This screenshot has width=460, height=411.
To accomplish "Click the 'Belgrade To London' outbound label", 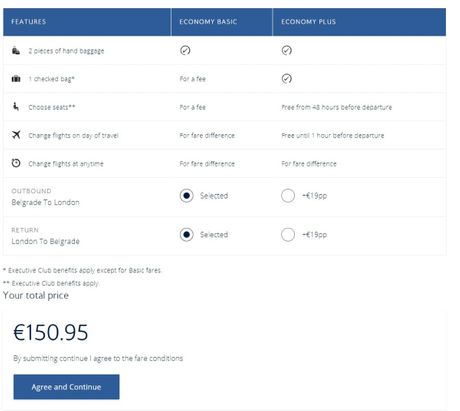I will pos(46,202).
